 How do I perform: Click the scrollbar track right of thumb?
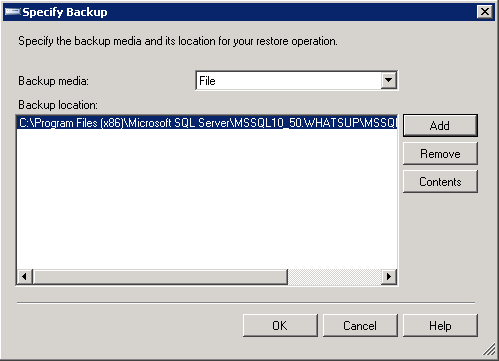pos(334,276)
